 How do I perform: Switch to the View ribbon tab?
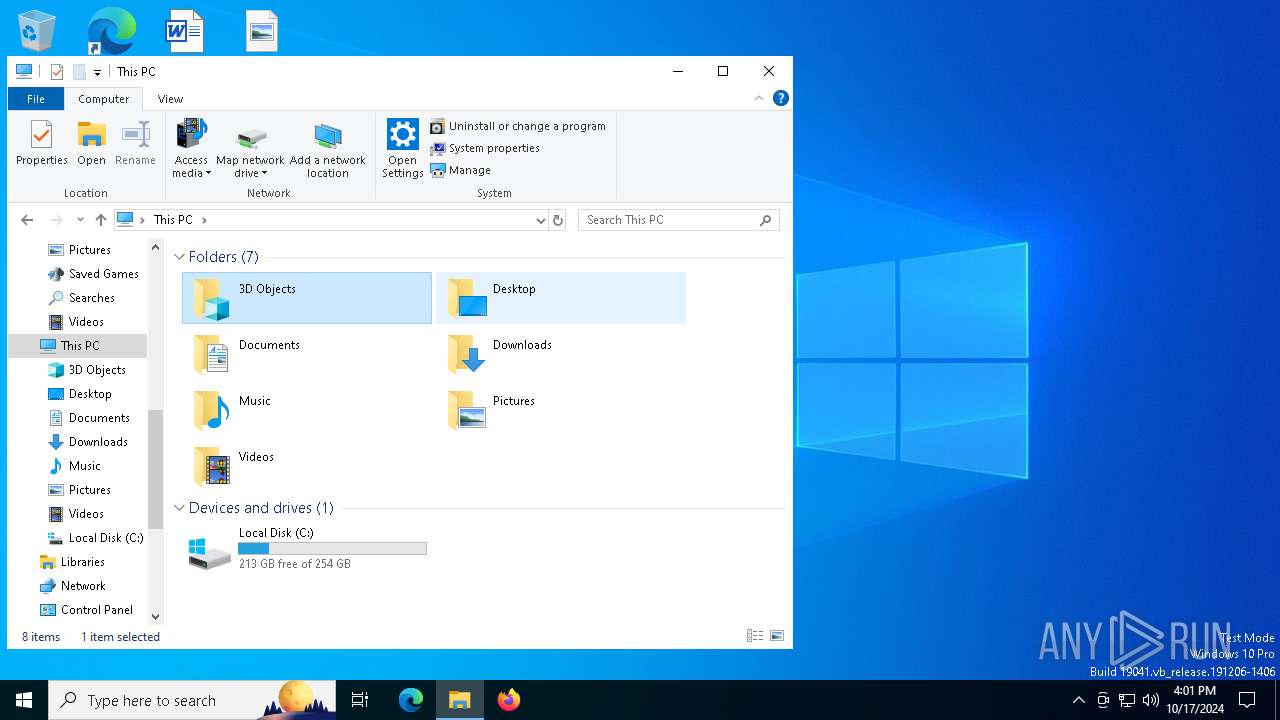[x=170, y=99]
